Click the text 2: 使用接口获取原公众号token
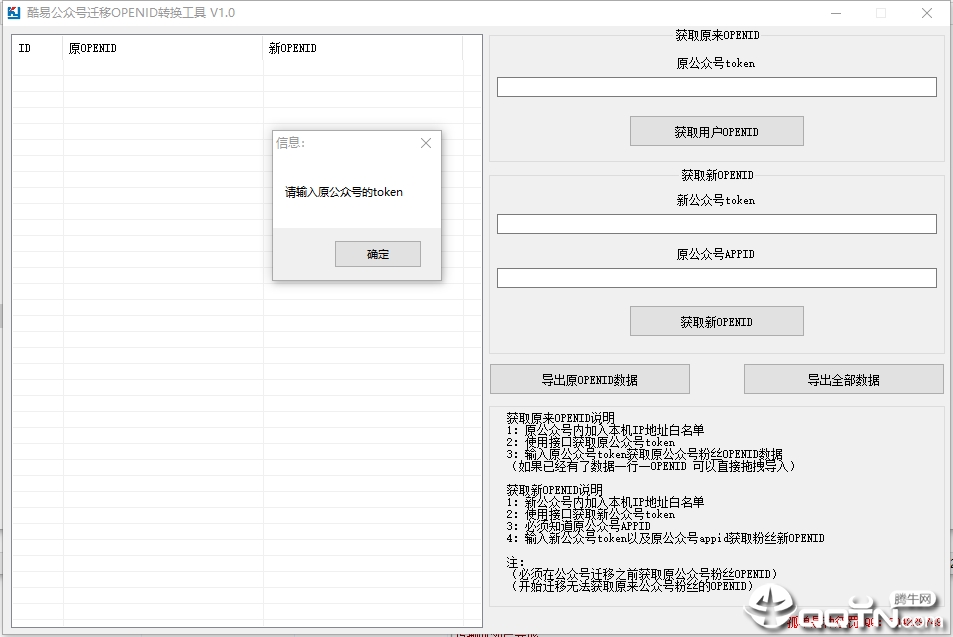Screen dimensions: 953x637 pos(591,442)
